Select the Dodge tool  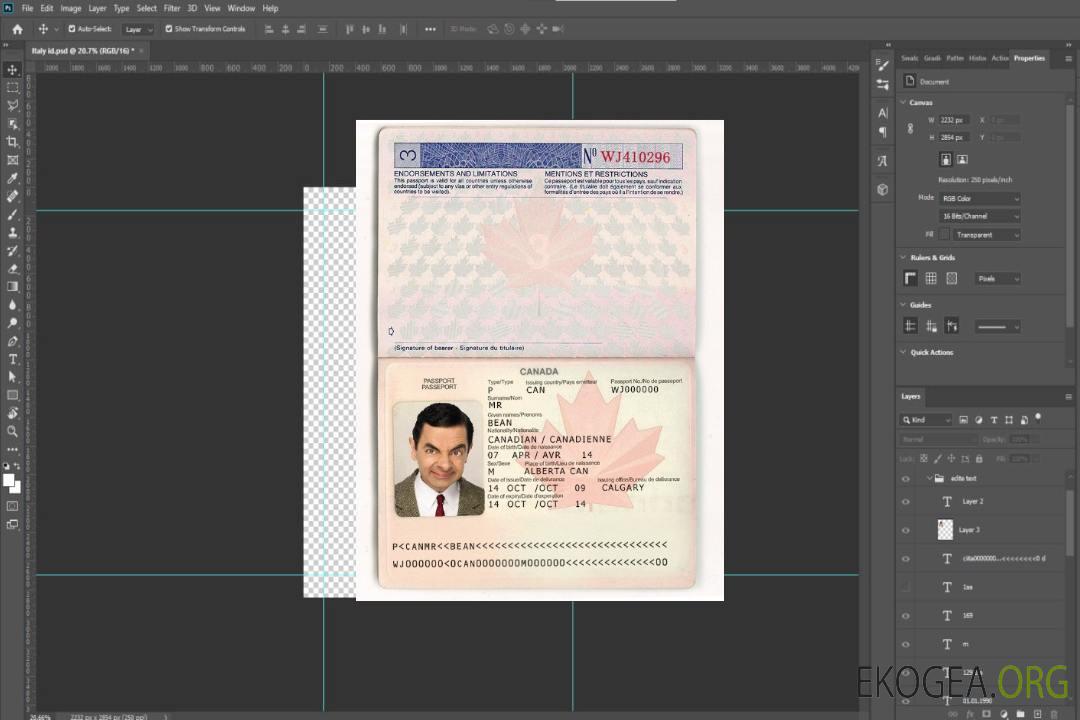point(12,323)
